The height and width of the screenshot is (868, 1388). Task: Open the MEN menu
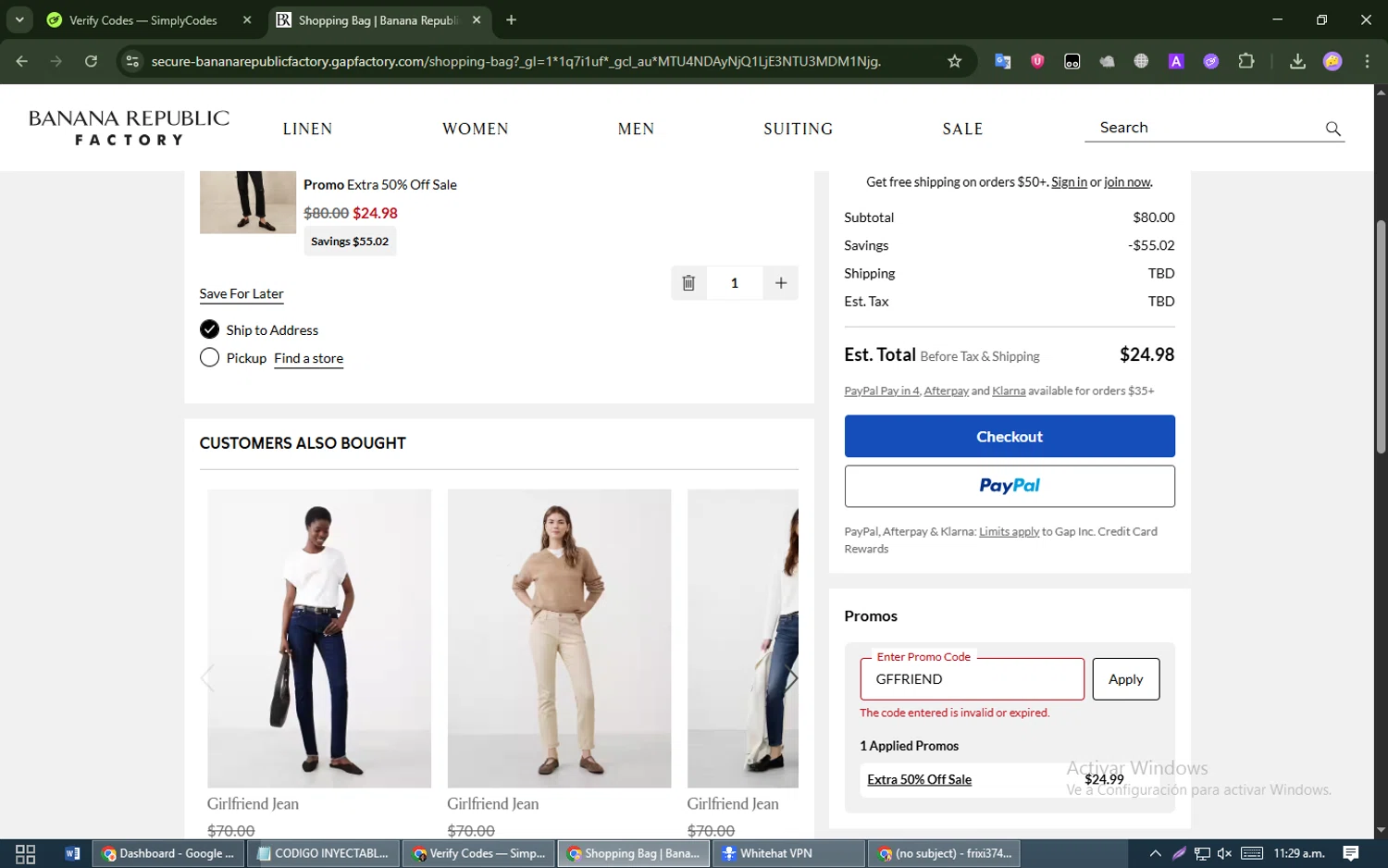(636, 129)
